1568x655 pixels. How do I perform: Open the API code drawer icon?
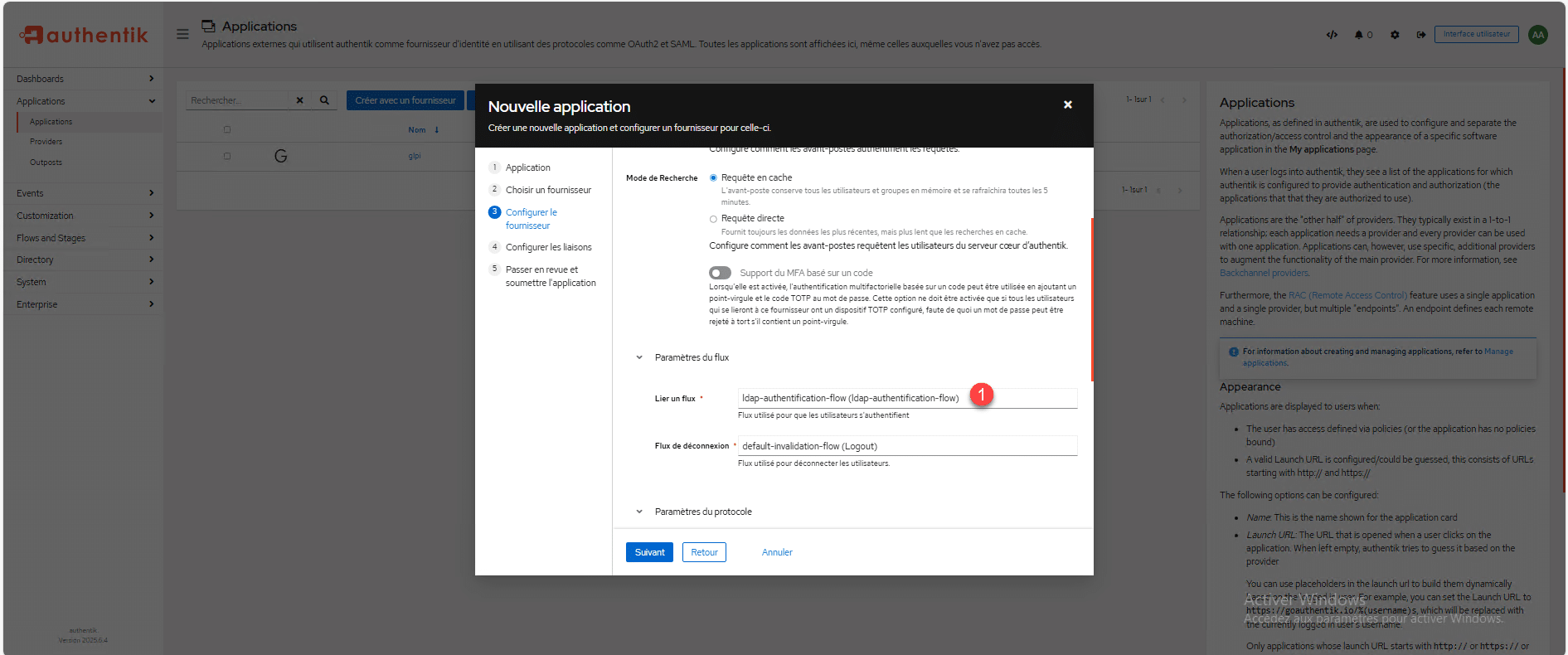[1332, 35]
